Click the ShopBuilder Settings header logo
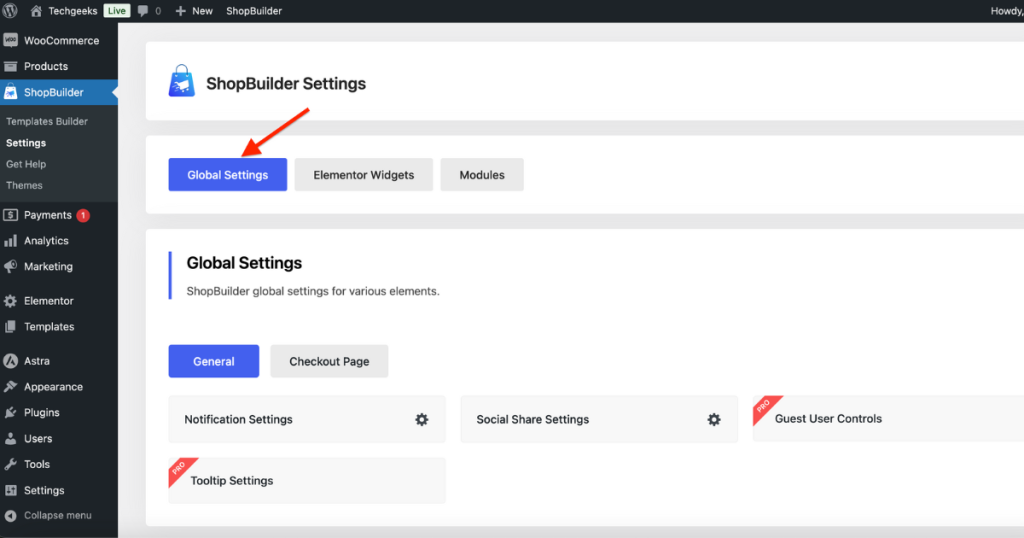The width and height of the screenshot is (1024, 538). coord(182,81)
